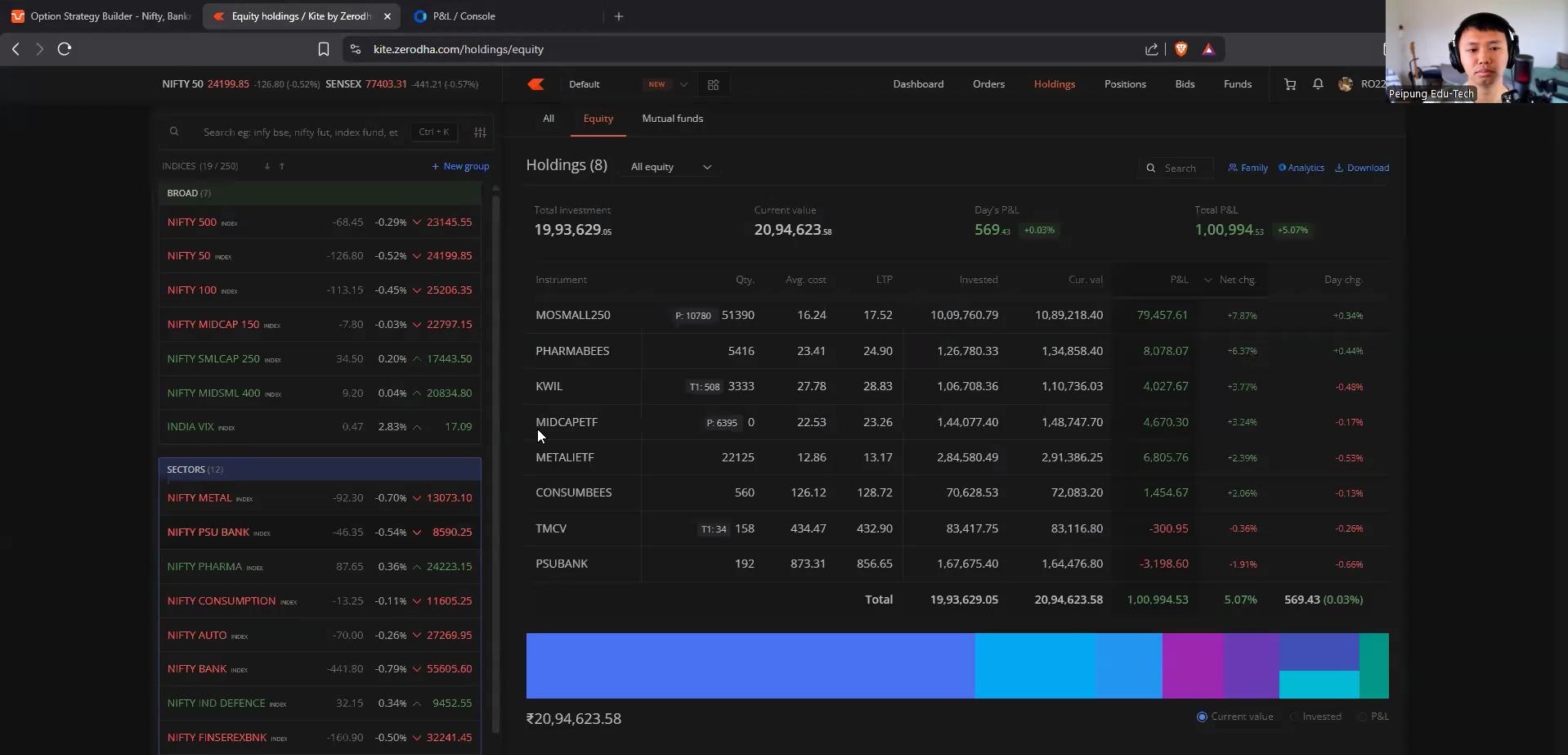The height and width of the screenshot is (755, 1568).
Task: Open Family holdings view
Action: (1248, 168)
